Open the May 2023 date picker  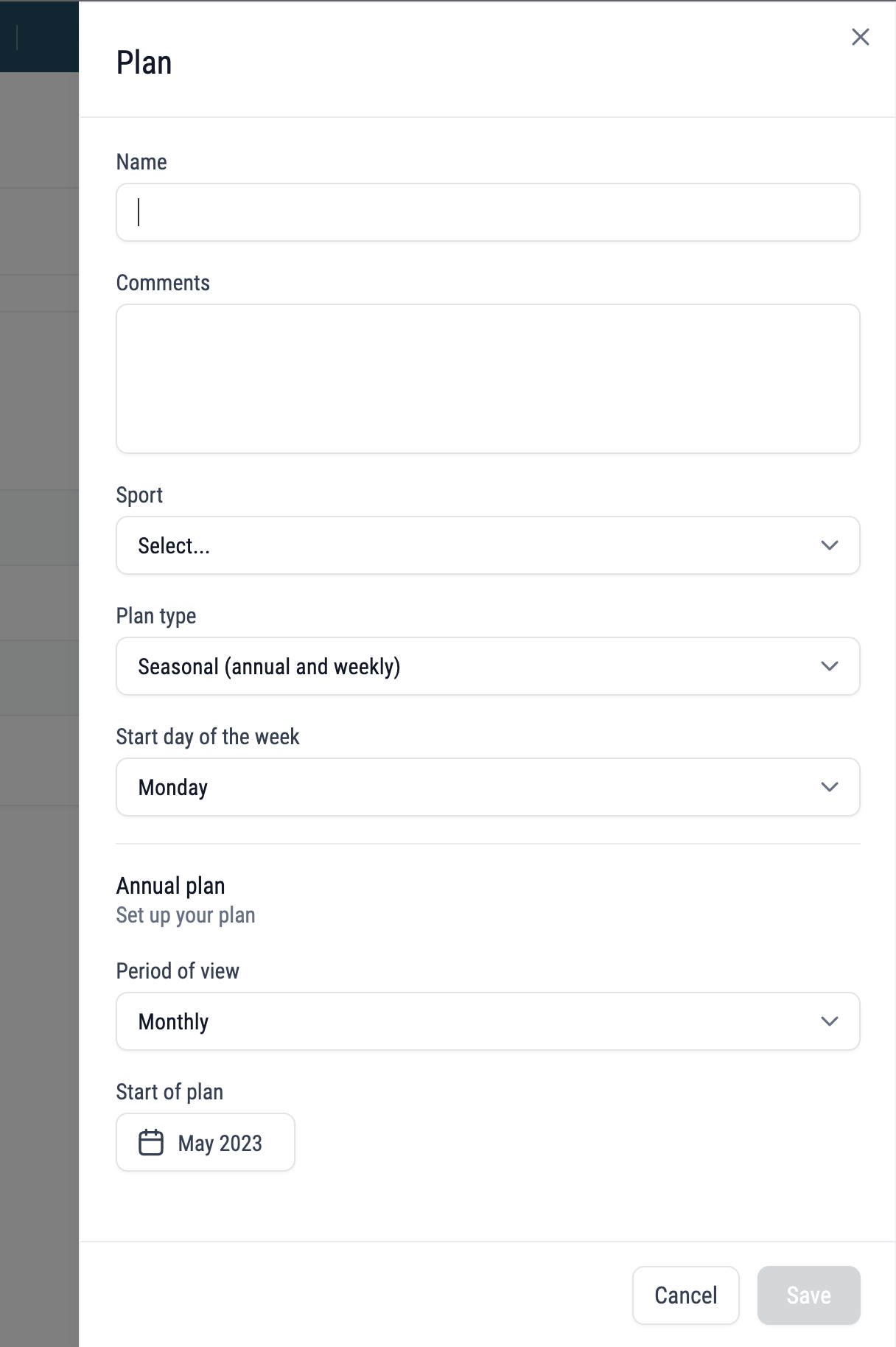(x=206, y=1142)
